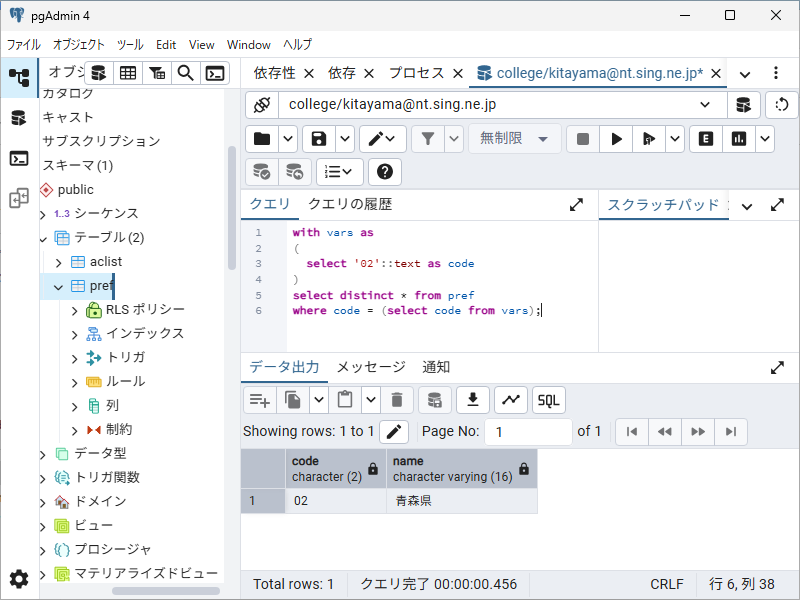Click the Page No input field
Screen dimensions: 800x600
pos(528,432)
